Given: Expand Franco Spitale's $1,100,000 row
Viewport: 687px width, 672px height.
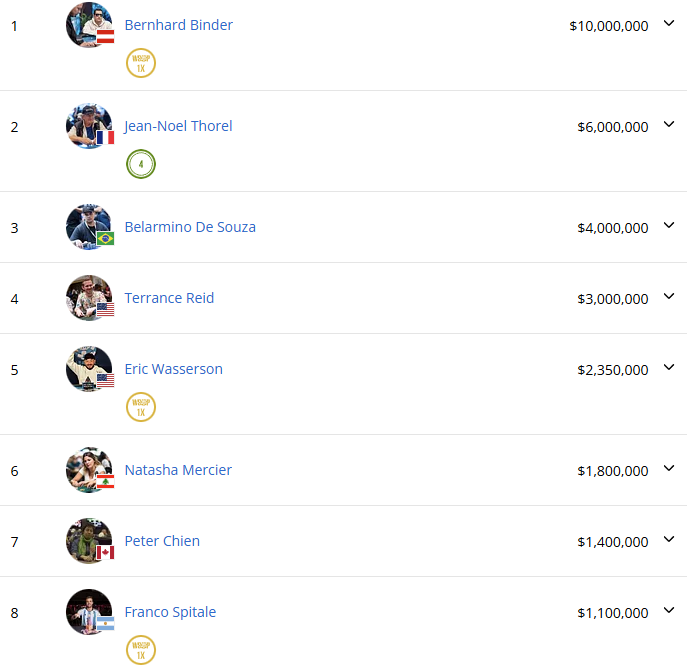Looking at the screenshot, I should pyautogui.click(x=669, y=611).
